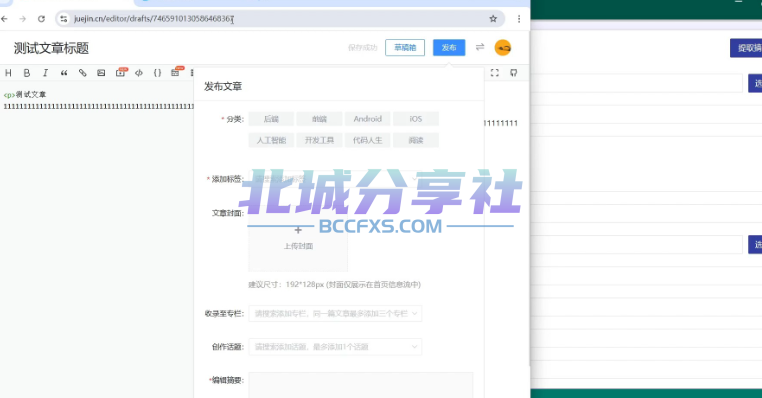
Task: Select the Android category tag
Action: click(x=367, y=119)
